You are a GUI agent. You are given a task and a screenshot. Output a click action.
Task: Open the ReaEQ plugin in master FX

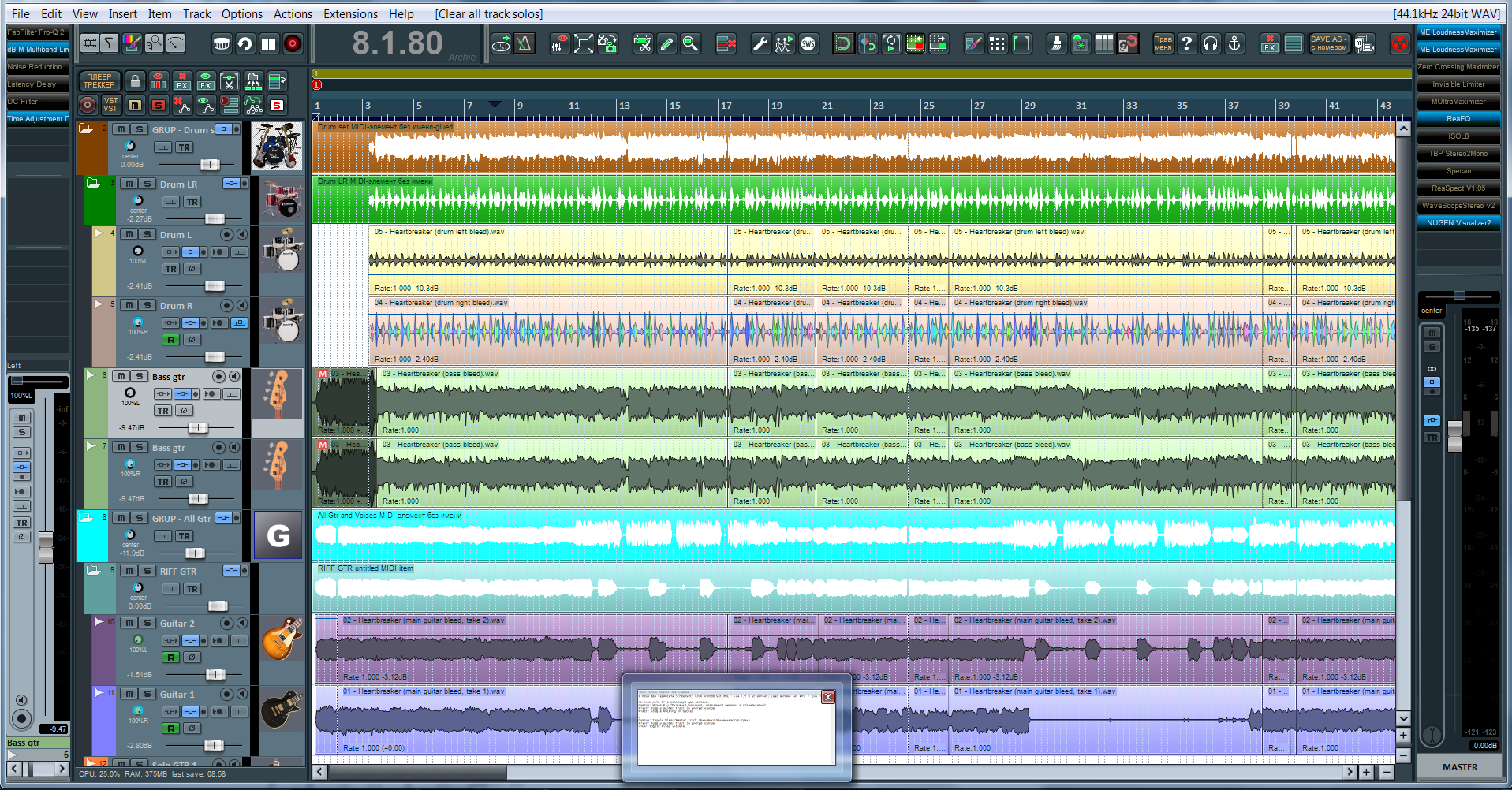pos(1458,119)
